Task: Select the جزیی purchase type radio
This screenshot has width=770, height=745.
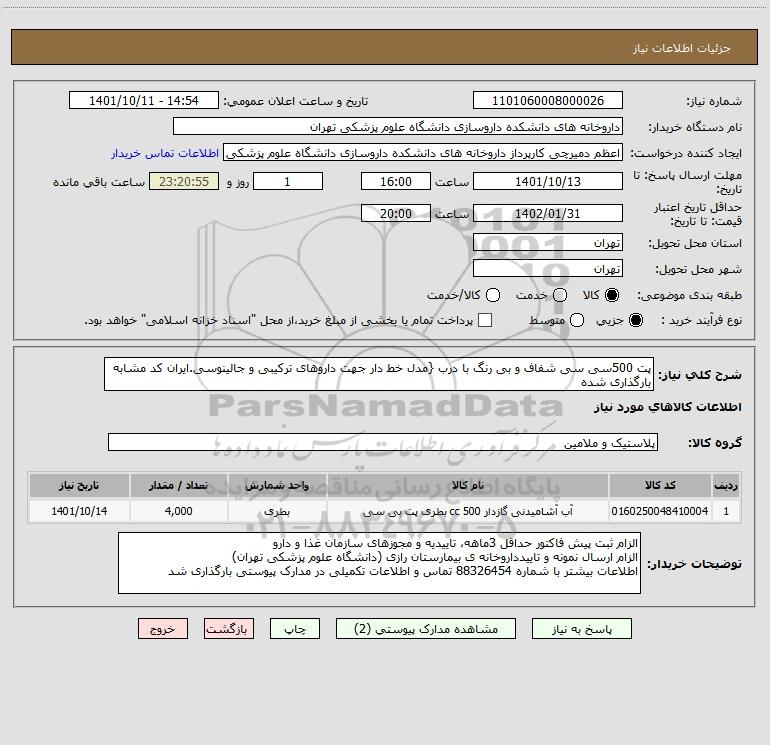Action: point(635,320)
